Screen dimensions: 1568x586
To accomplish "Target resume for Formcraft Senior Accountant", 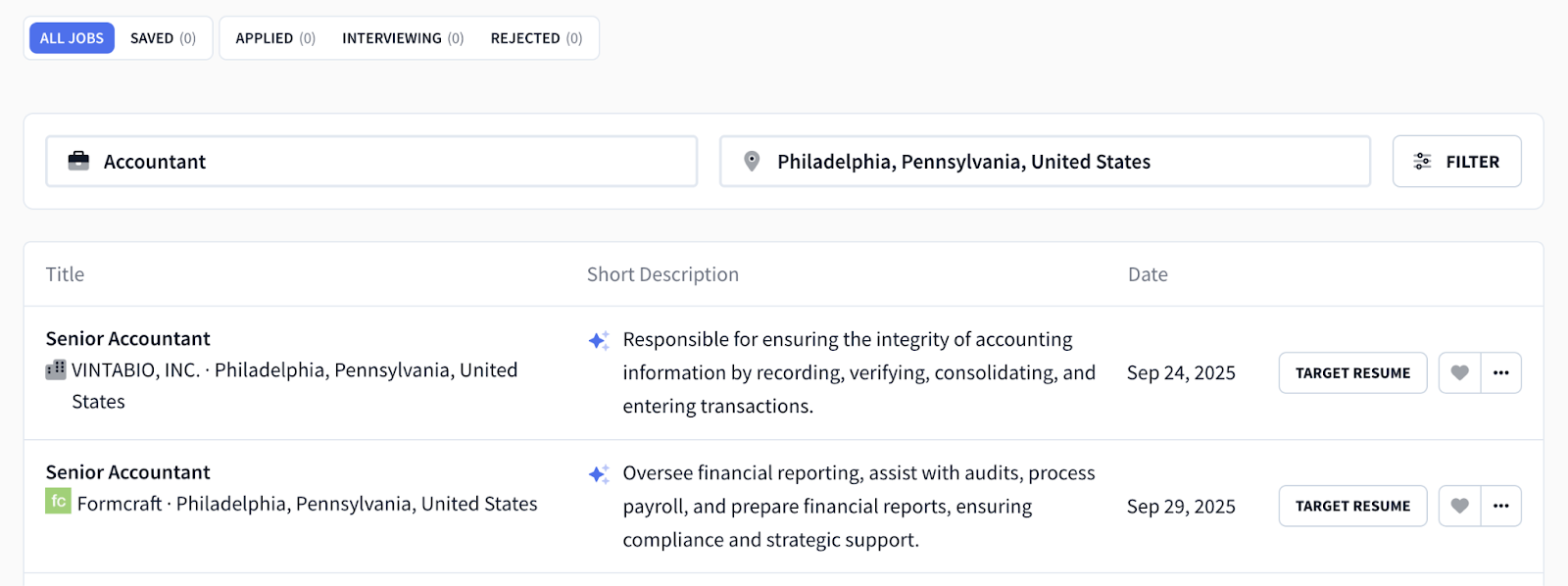I will click(x=1352, y=507).
